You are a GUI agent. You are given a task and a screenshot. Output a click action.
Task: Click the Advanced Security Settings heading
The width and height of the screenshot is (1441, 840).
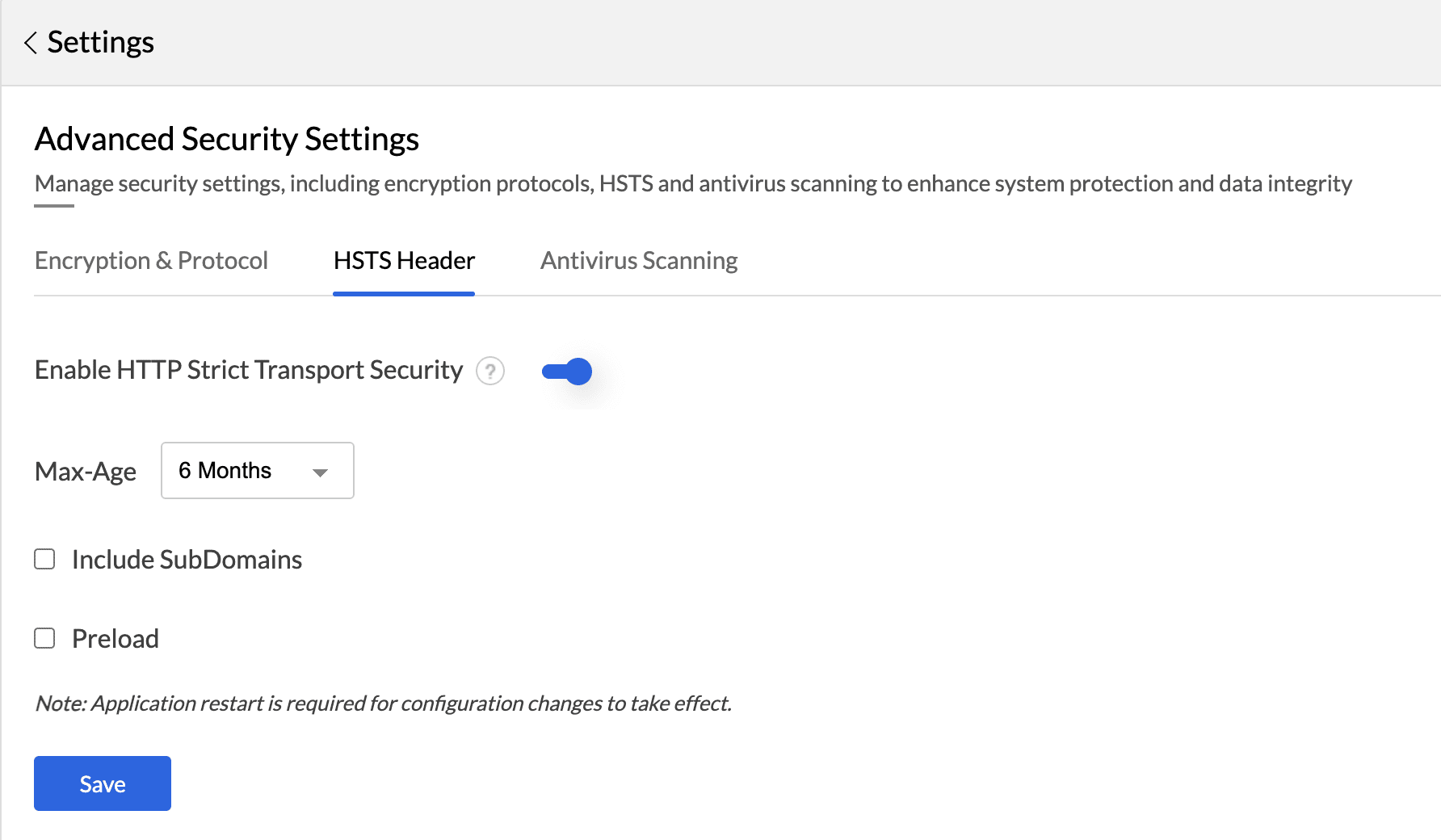coord(226,139)
